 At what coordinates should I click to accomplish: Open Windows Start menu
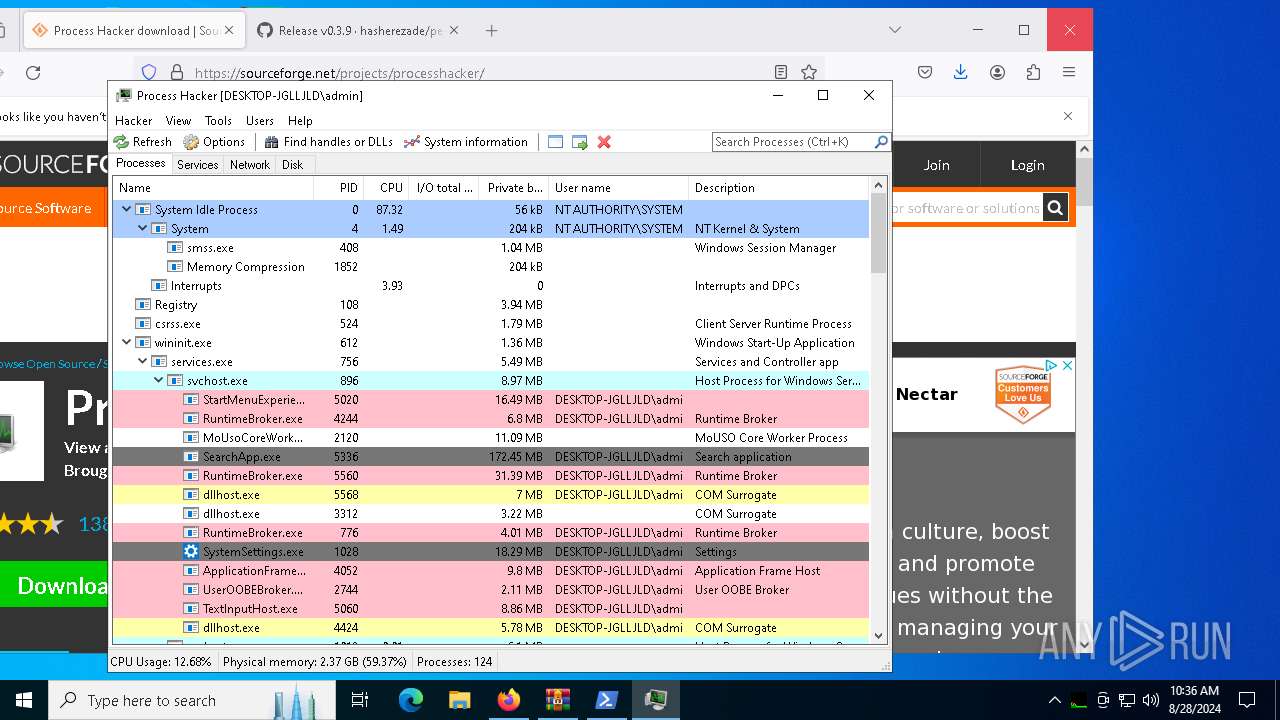click(24, 700)
